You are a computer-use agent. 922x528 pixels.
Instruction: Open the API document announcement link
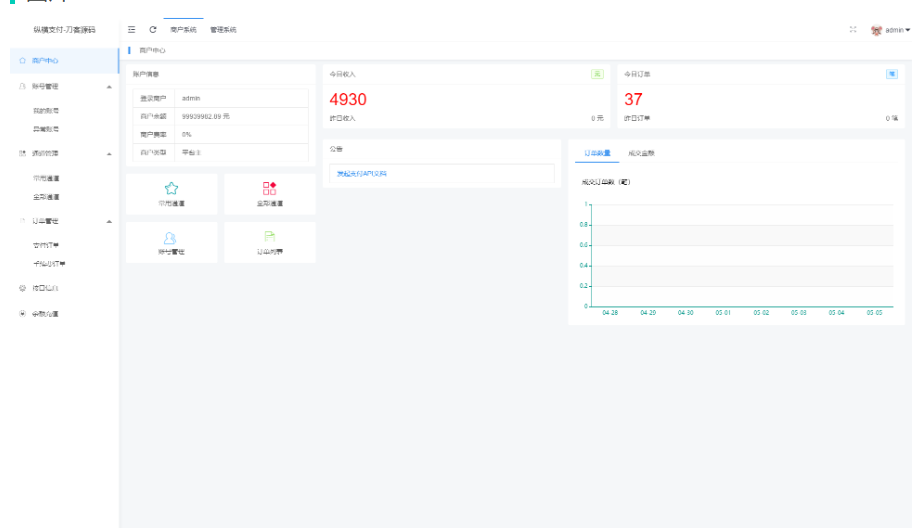click(x=361, y=174)
